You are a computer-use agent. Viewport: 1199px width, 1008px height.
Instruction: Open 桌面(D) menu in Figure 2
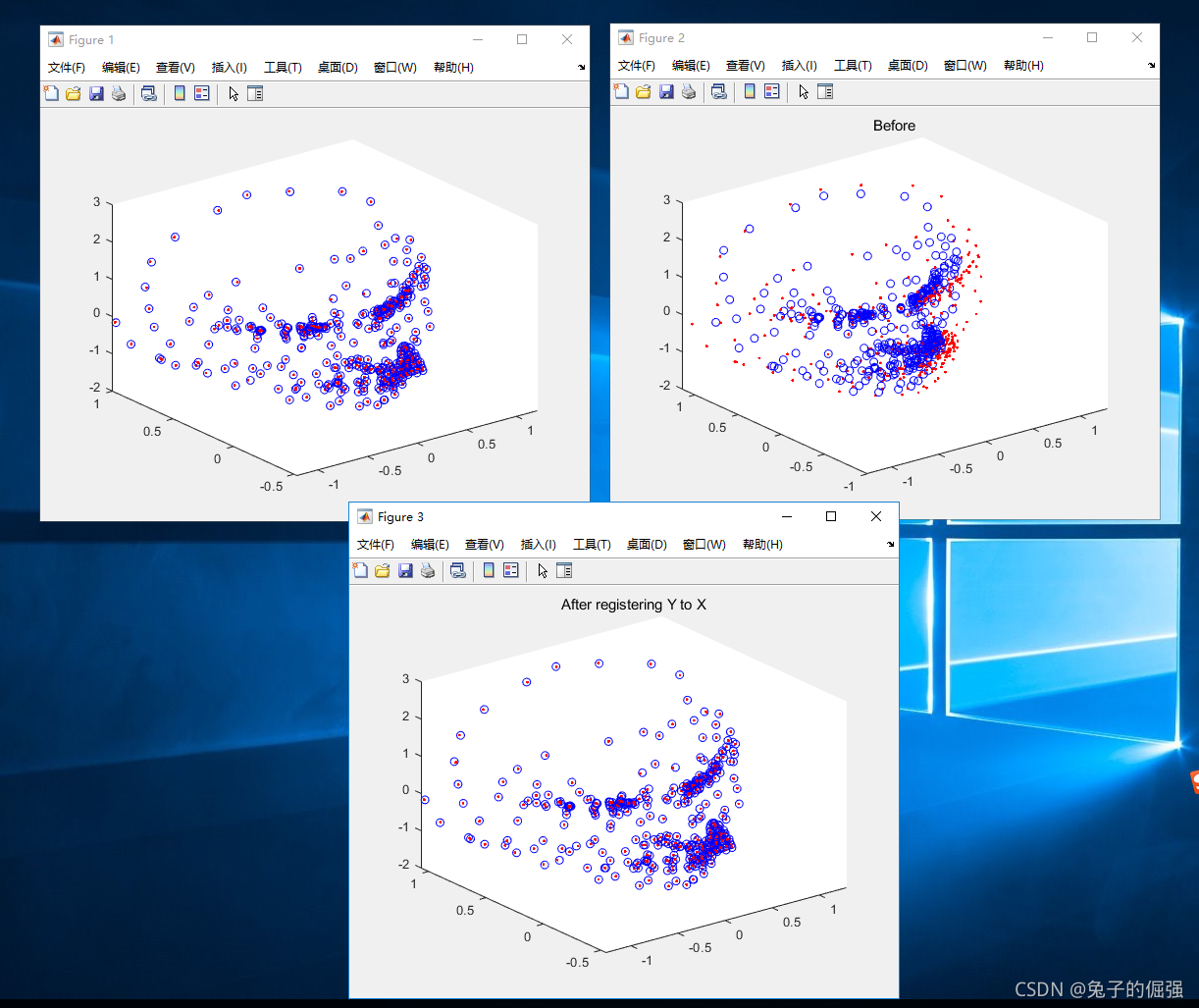coord(908,66)
